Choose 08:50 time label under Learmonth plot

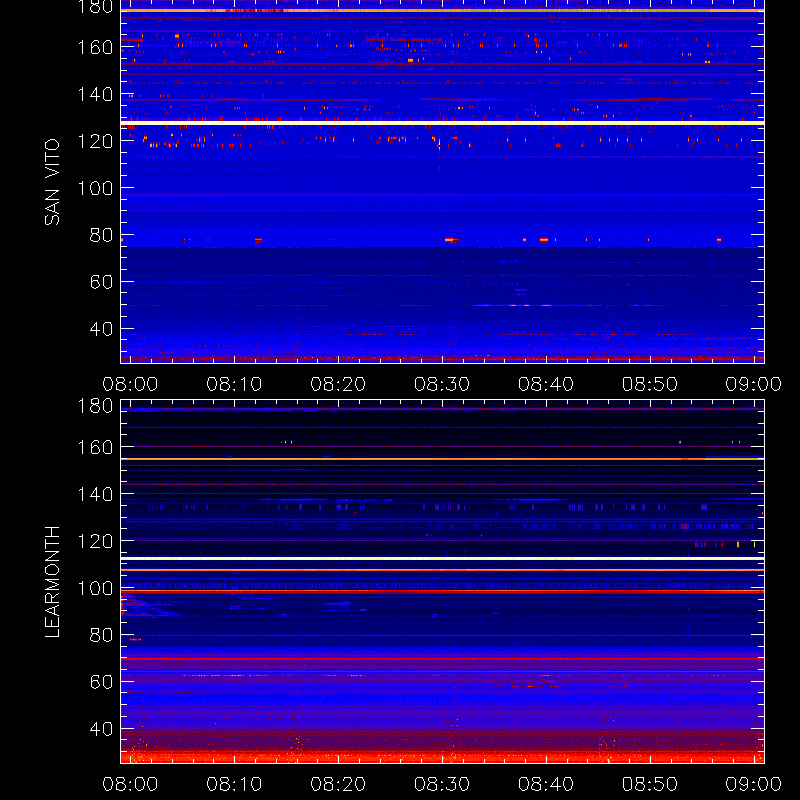pos(649,784)
